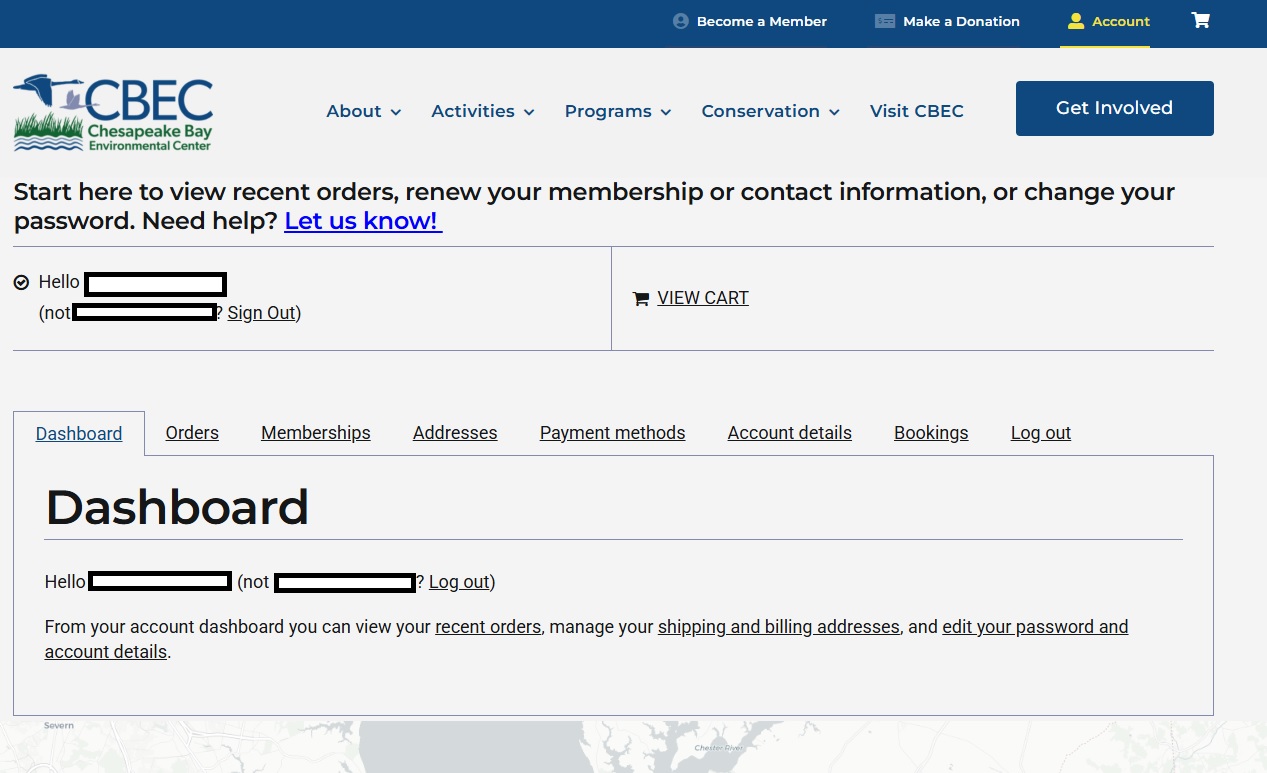The width and height of the screenshot is (1267, 773).
Task: Open the Programs dropdown menu
Action: point(618,111)
